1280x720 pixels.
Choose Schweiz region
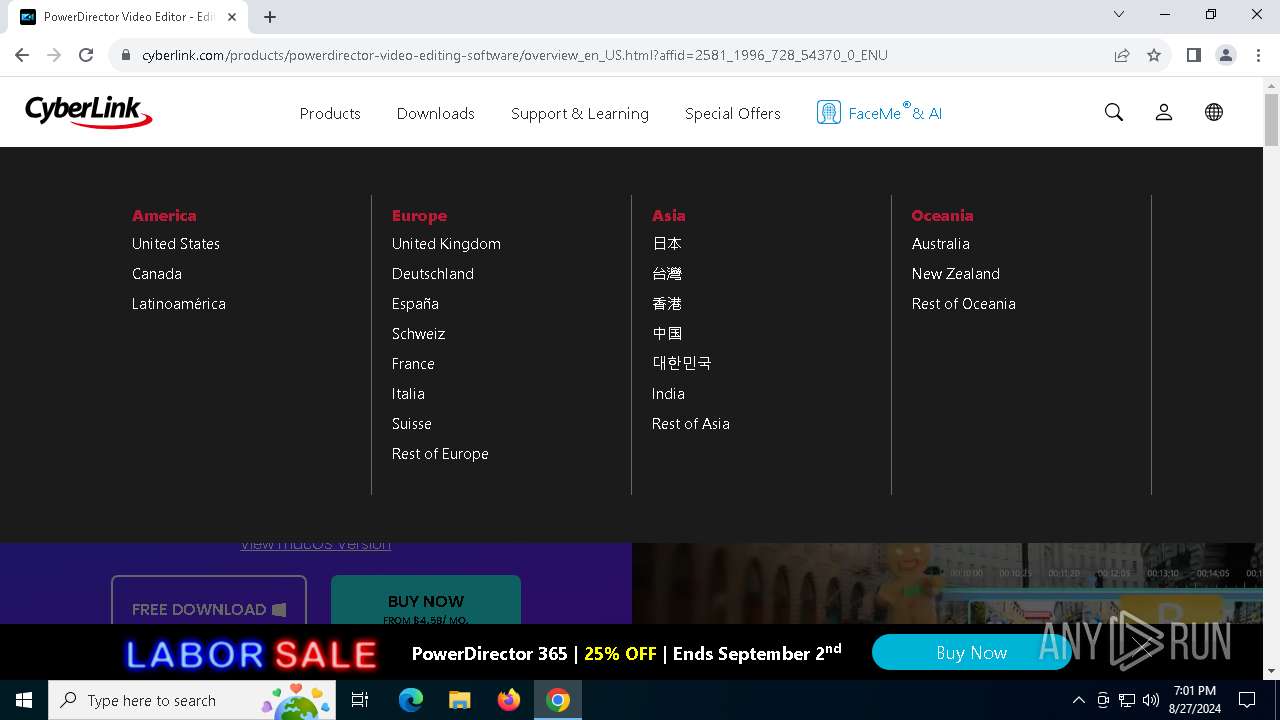[418, 333]
